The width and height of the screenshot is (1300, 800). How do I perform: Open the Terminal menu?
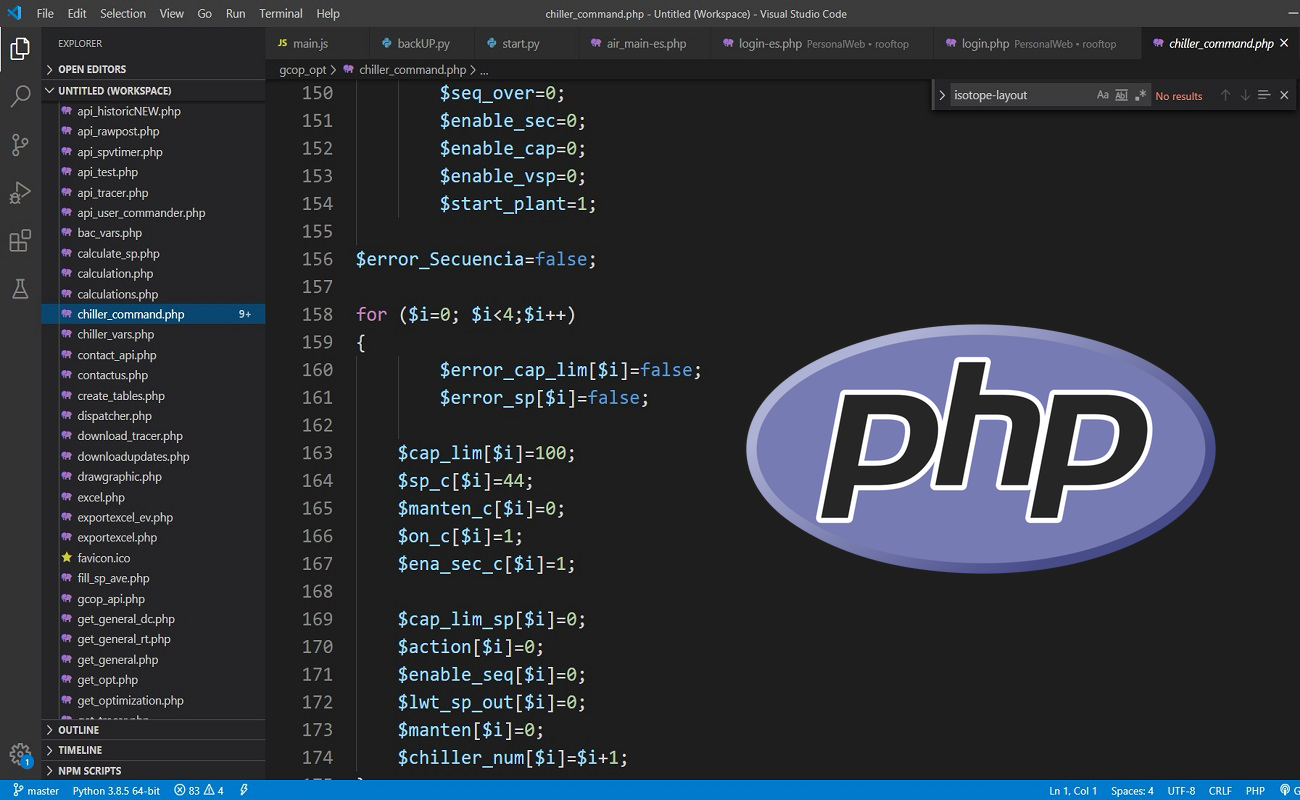tap(281, 13)
